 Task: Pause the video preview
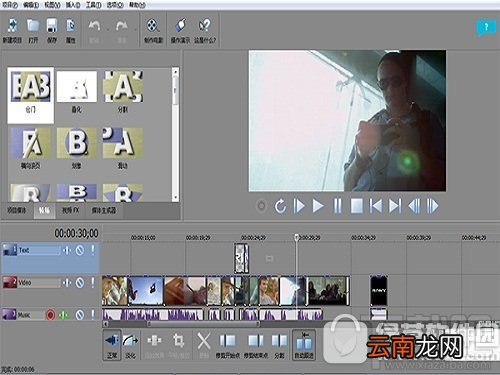tap(338, 206)
